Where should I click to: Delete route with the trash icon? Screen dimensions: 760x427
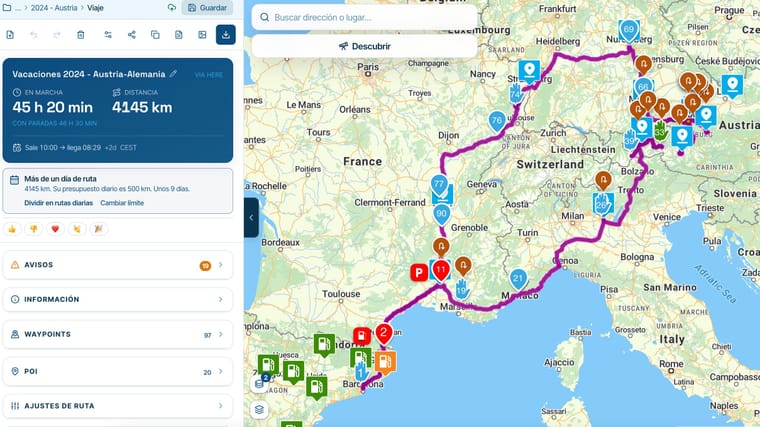[x=80, y=34]
